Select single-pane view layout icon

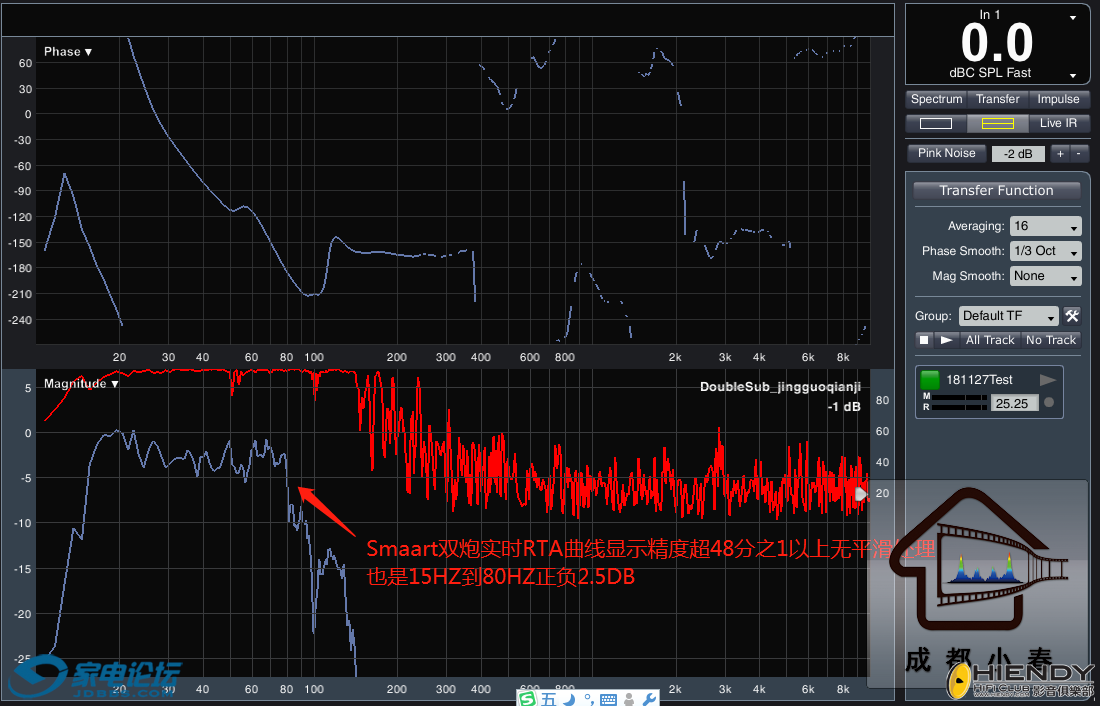(x=936, y=123)
